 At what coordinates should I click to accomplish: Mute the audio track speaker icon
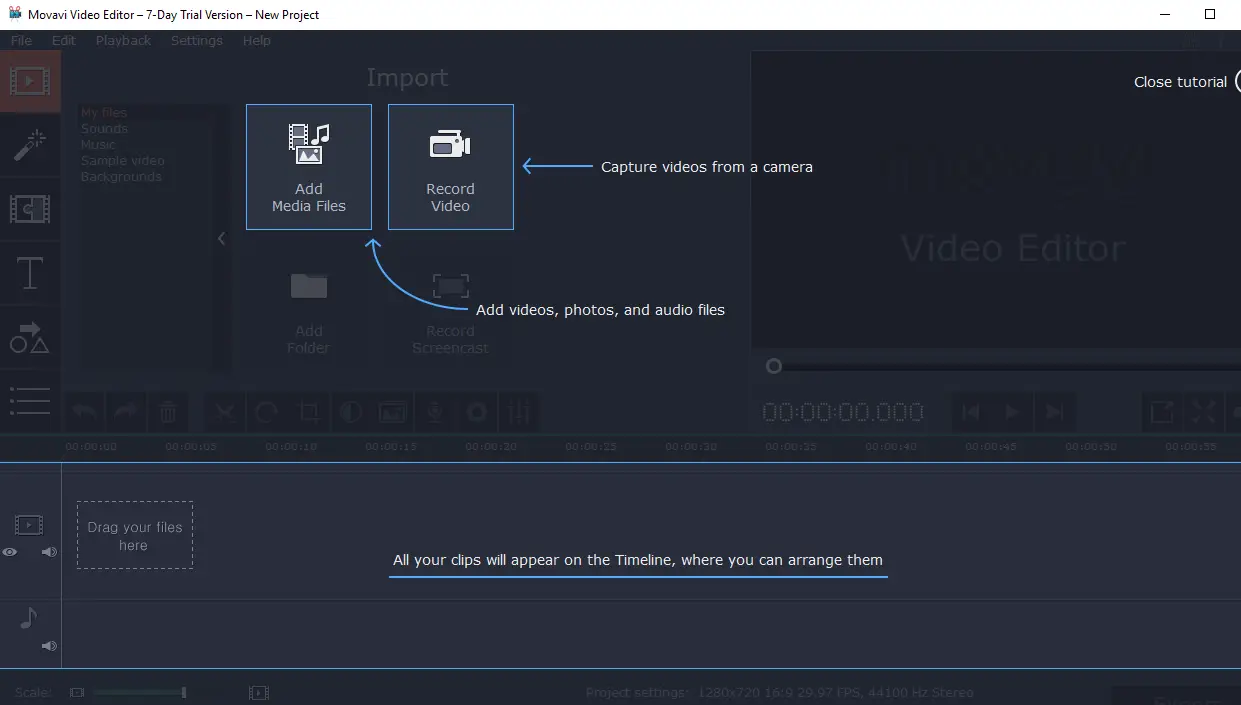[49, 646]
